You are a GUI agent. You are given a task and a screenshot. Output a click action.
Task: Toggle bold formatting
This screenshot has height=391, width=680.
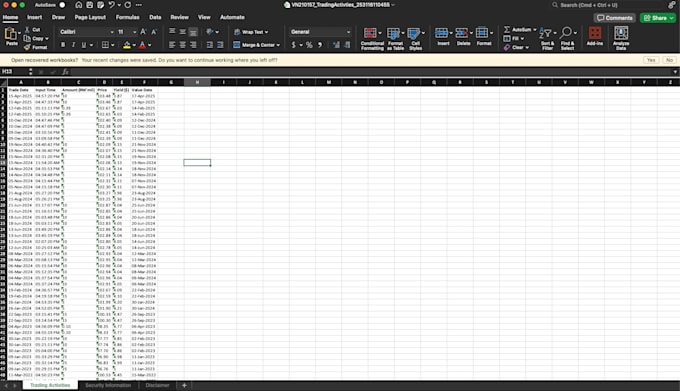(x=63, y=45)
